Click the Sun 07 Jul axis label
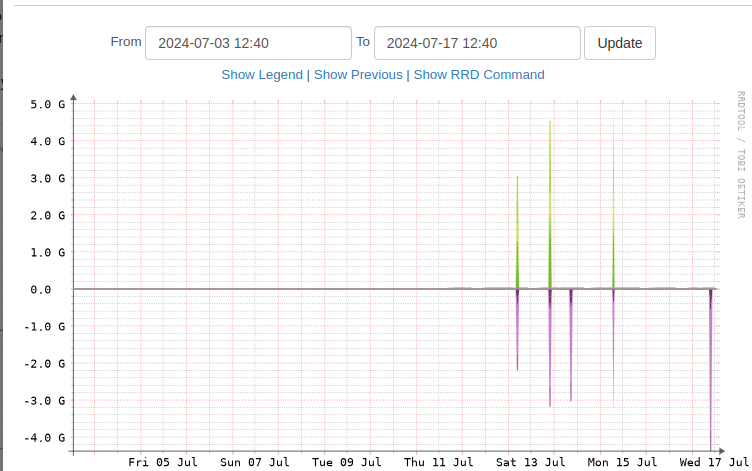The image size is (752, 471). point(255,462)
